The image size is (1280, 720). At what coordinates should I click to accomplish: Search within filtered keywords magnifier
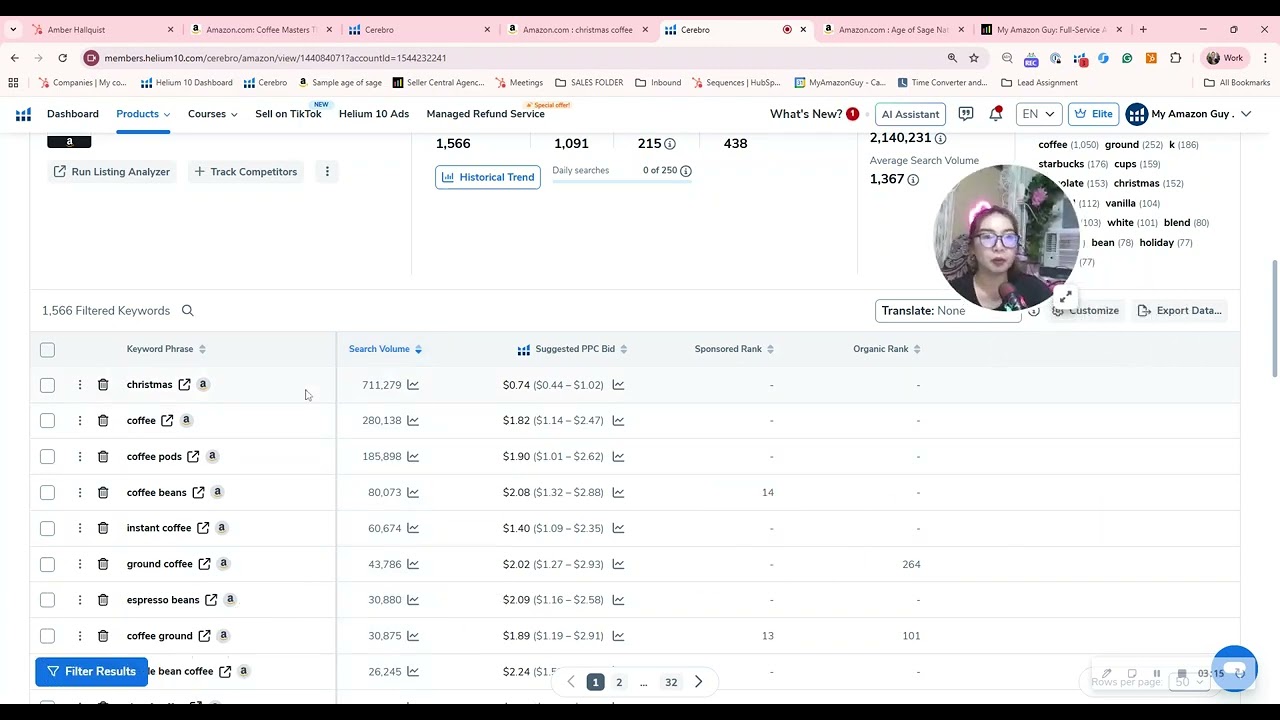click(187, 310)
